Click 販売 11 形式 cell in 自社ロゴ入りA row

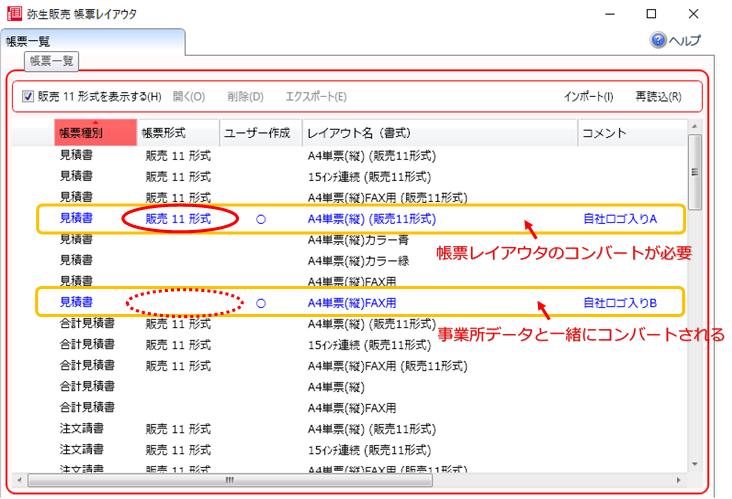point(178,219)
